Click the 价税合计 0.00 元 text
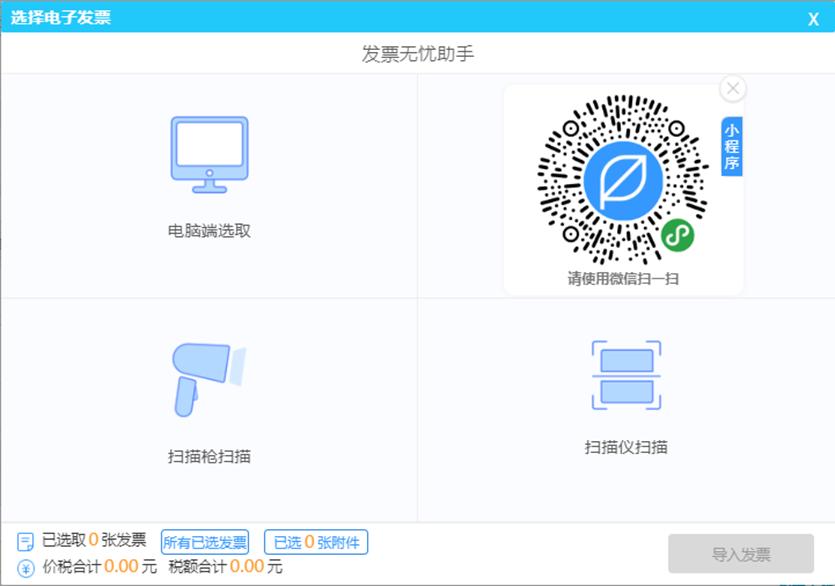The width and height of the screenshot is (835, 586). point(100,566)
